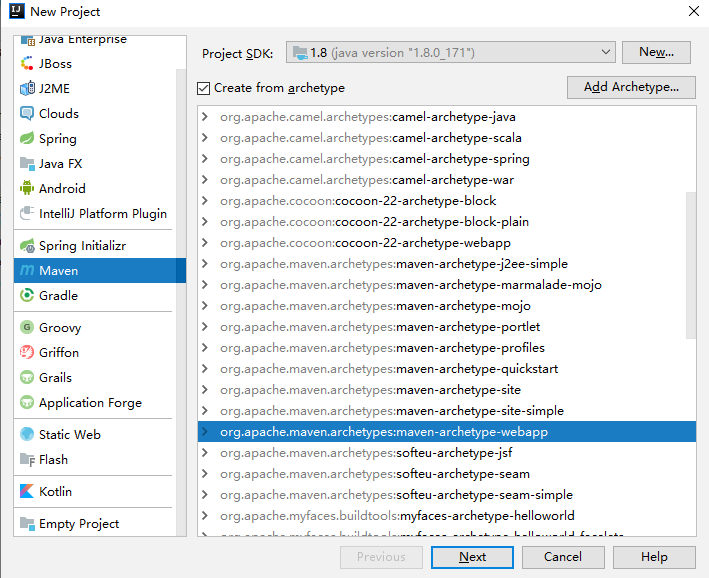This screenshot has height=578, width=709.
Task: Click the Previous button
Action: (x=381, y=557)
